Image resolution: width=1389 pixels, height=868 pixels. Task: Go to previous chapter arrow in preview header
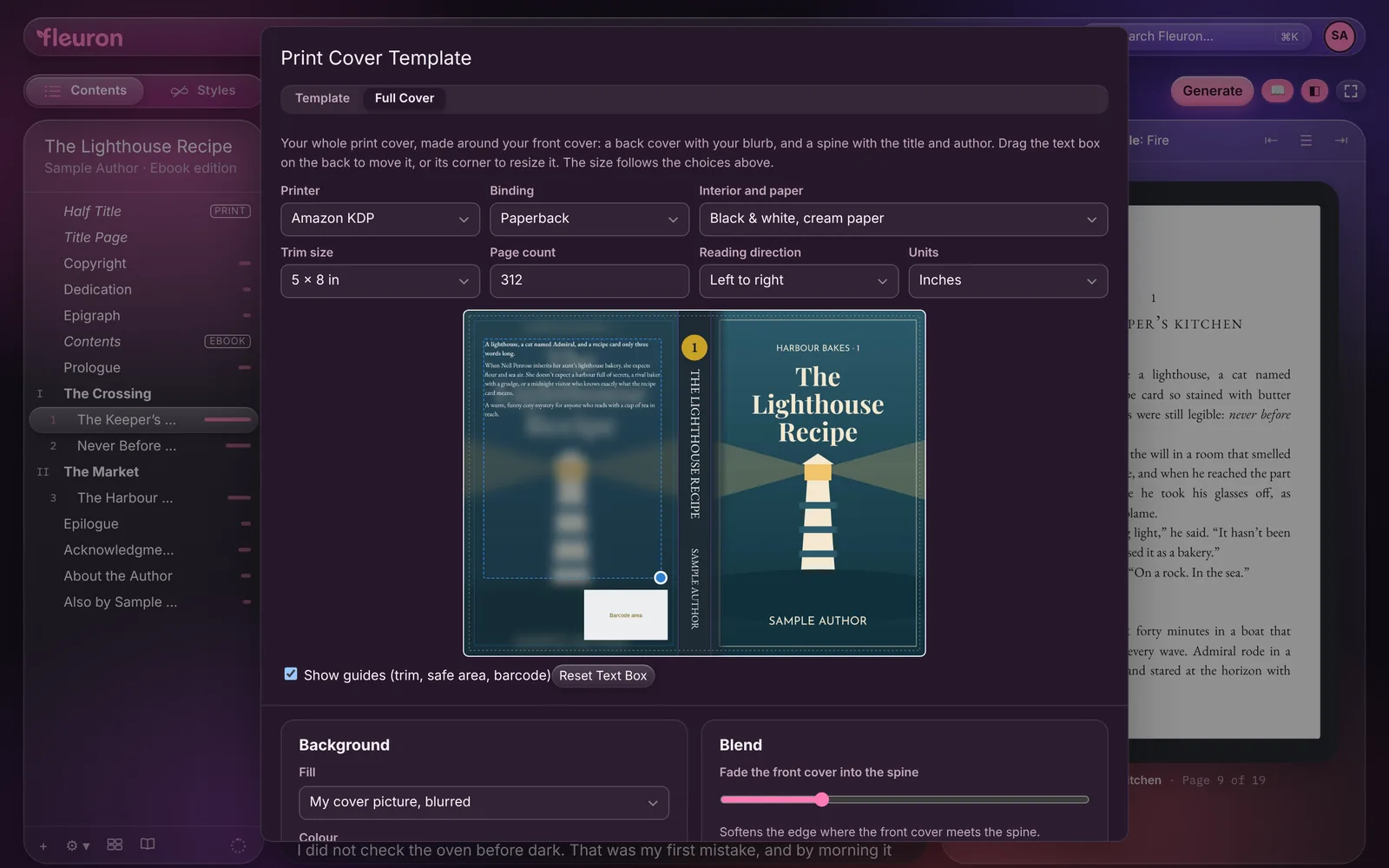[1271, 141]
